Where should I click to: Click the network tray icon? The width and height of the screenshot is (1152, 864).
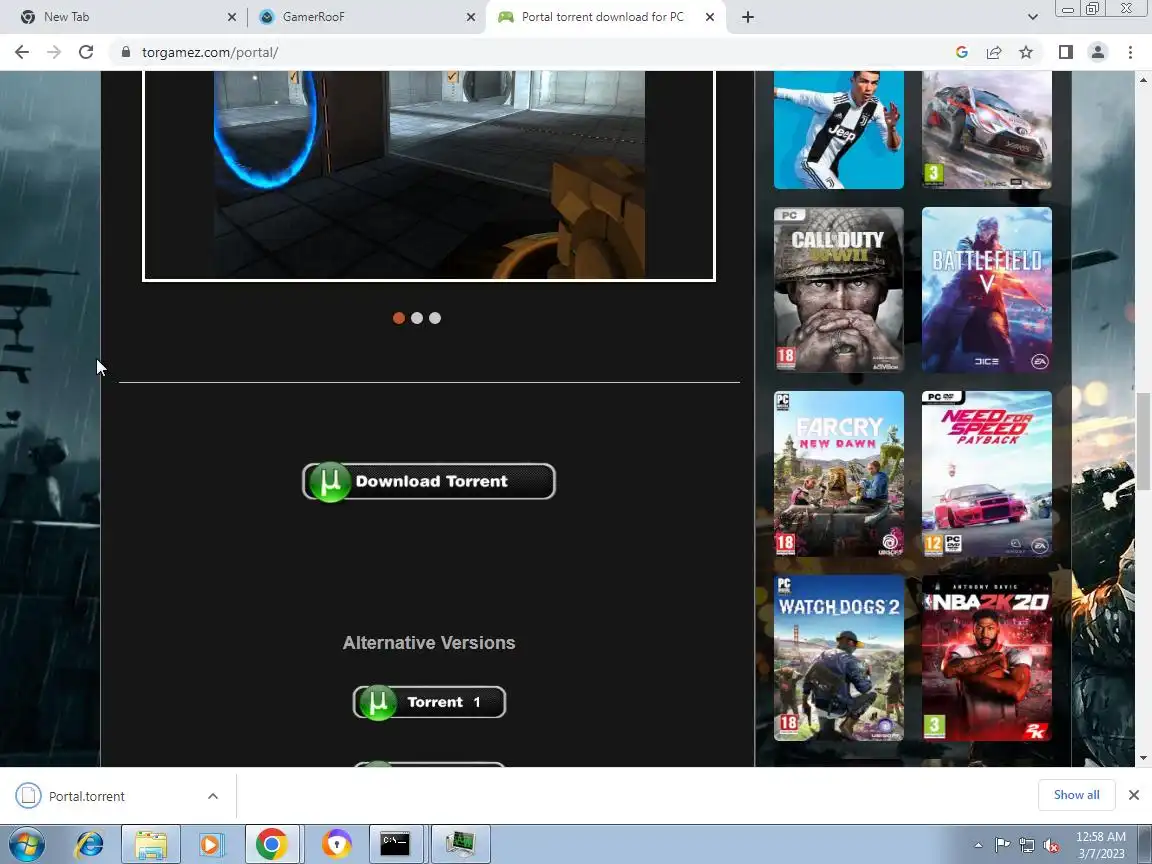(1026, 846)
